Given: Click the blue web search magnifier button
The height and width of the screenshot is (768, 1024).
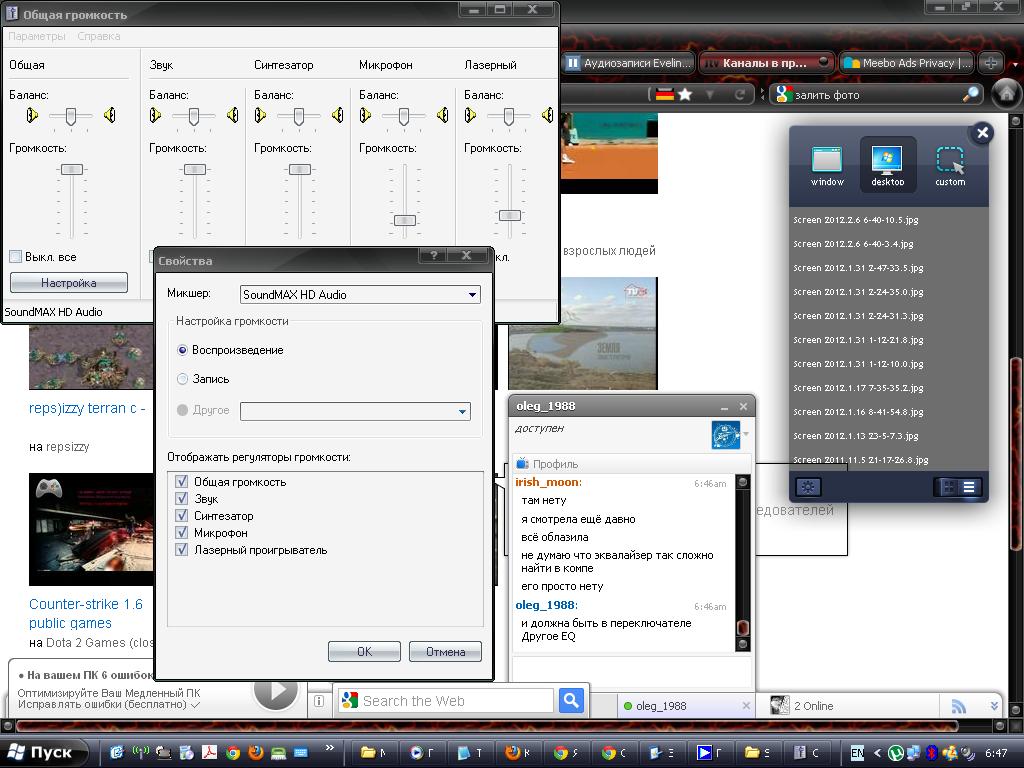Looking at the screenshot, I should (x=571, y=700).
